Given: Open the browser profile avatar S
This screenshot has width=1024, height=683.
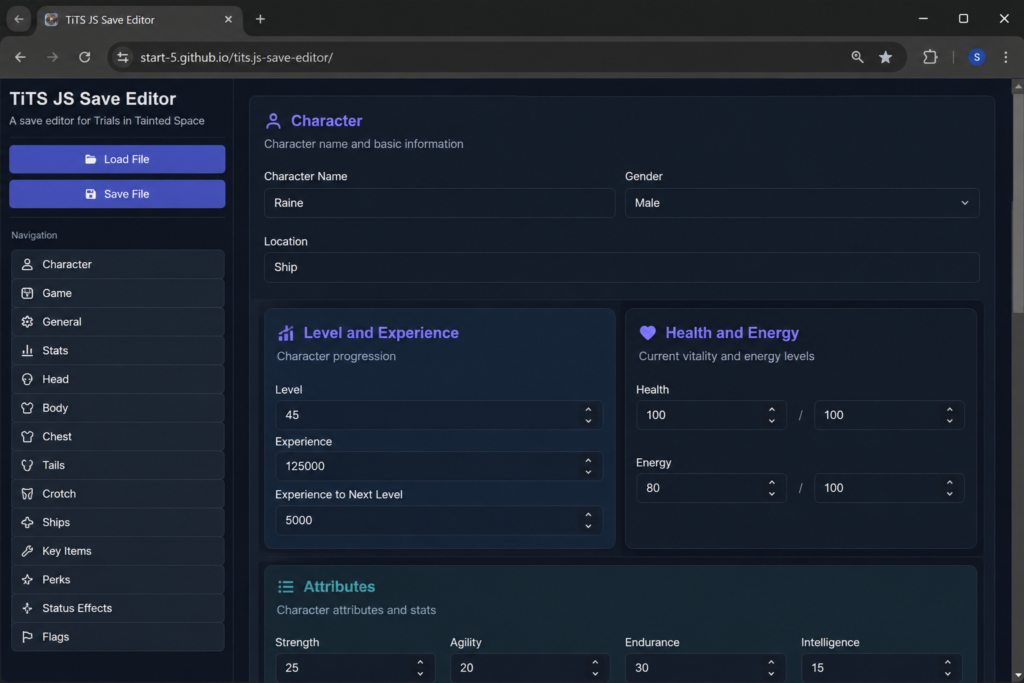Looking at the screenshot, I should [x=976, y=57].
